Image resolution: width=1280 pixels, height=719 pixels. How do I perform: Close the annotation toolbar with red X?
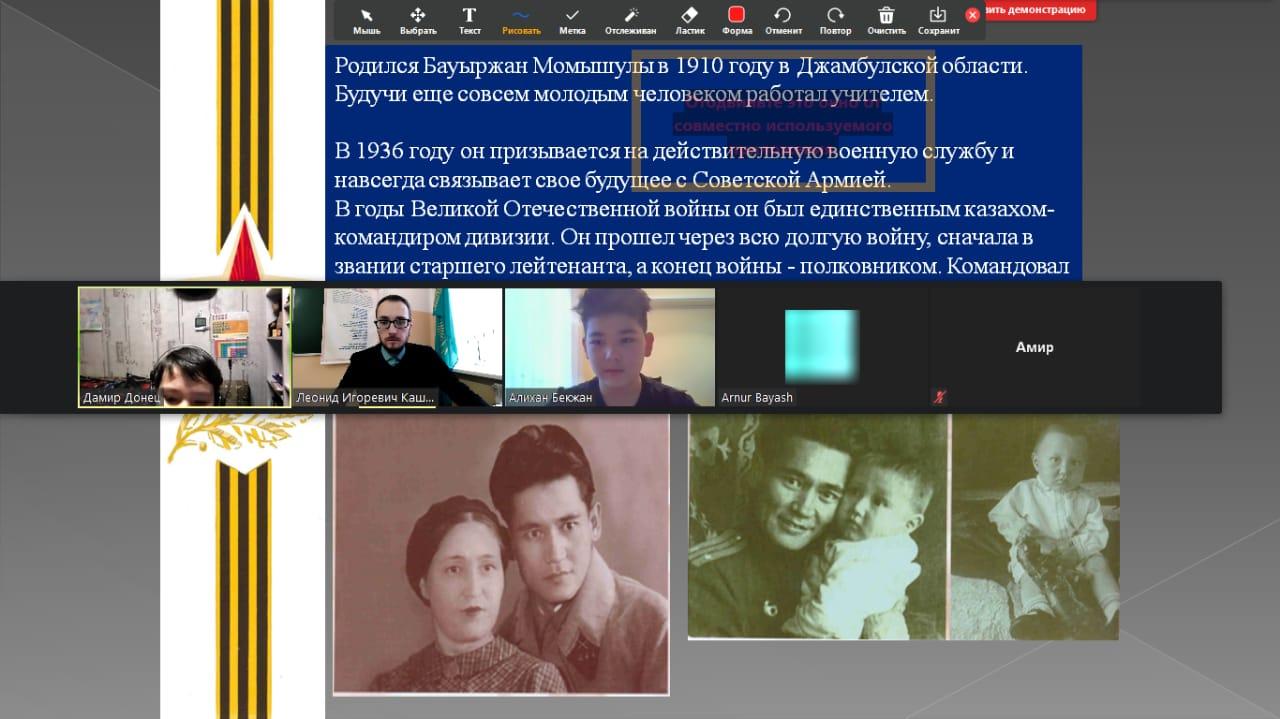pyautogui.click(x=972, y=15)
